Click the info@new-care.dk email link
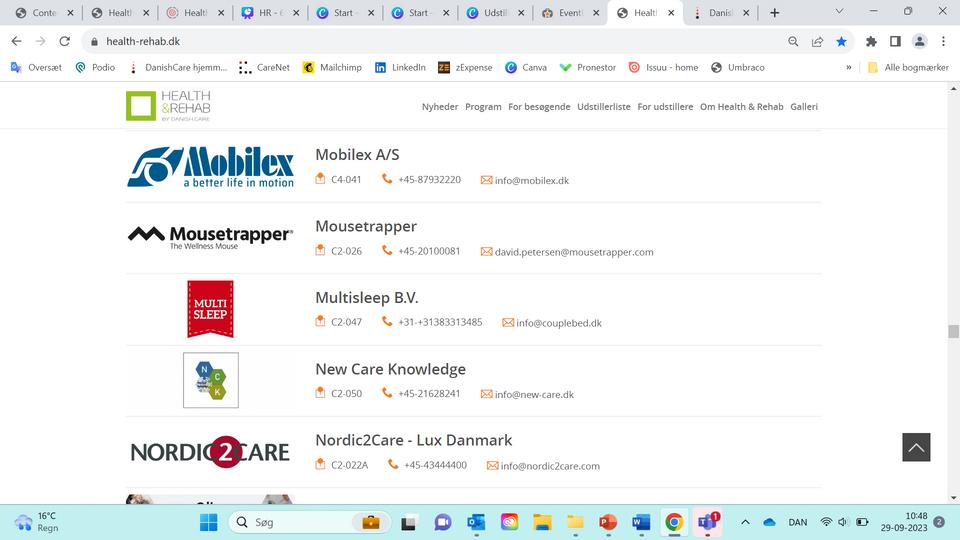This screenshot has width=960, height=540. pyautogui.click(x=534, y=394)
